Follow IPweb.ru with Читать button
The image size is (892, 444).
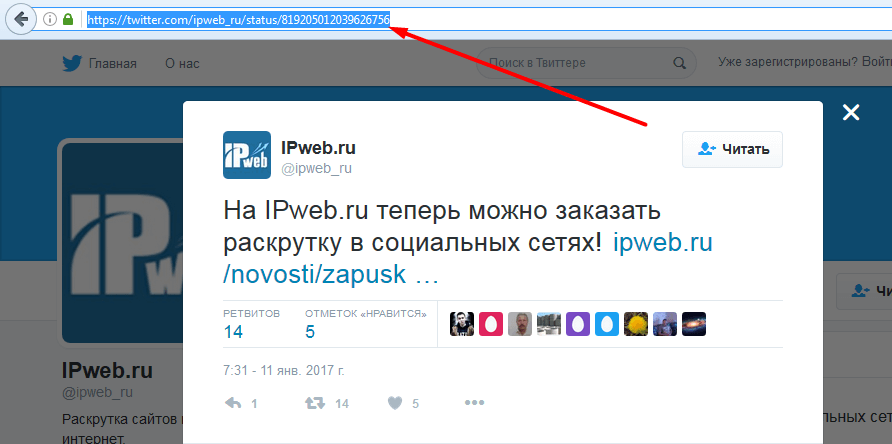733,150
